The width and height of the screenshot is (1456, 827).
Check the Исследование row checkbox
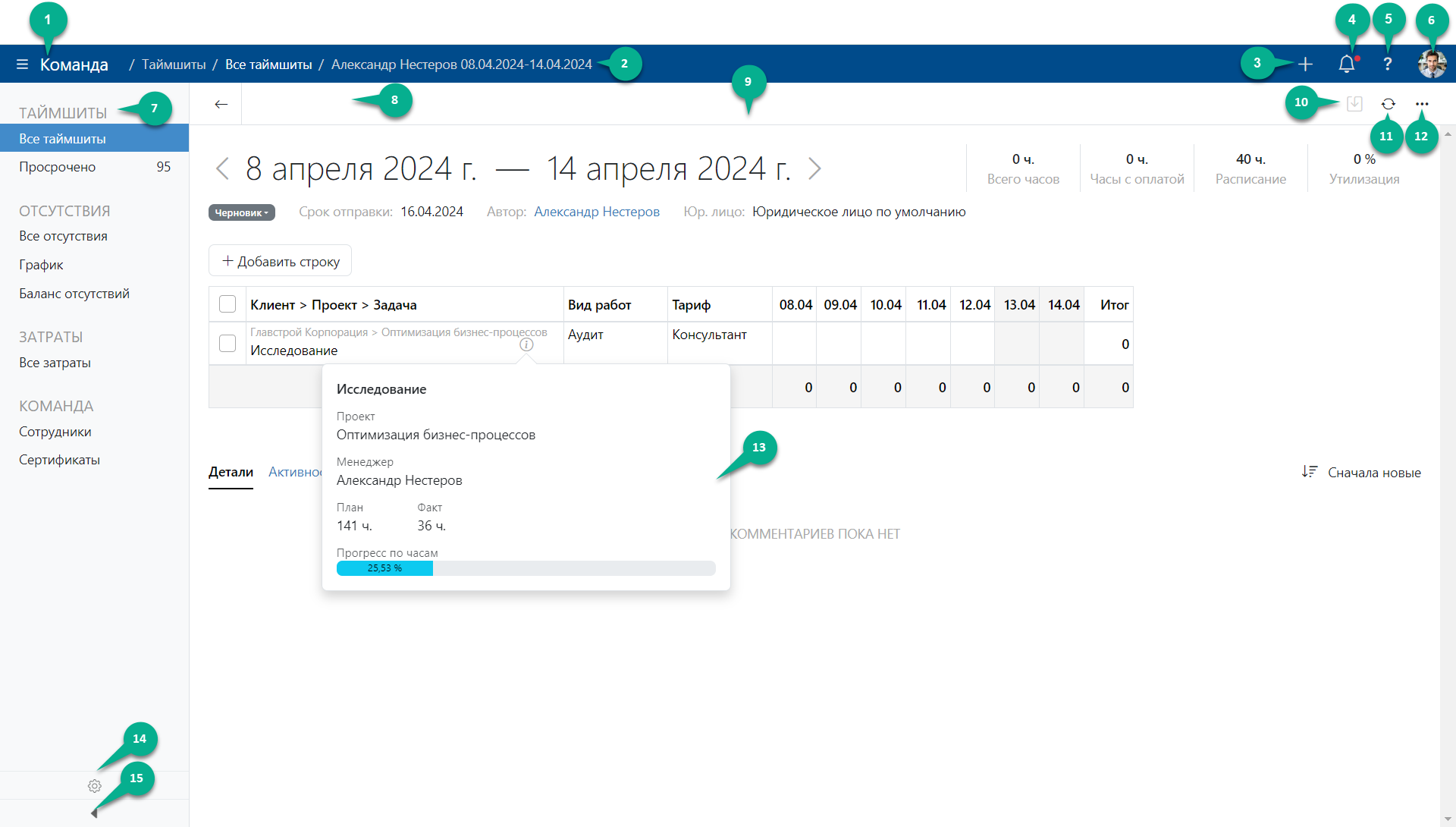(x=227, y=344)
